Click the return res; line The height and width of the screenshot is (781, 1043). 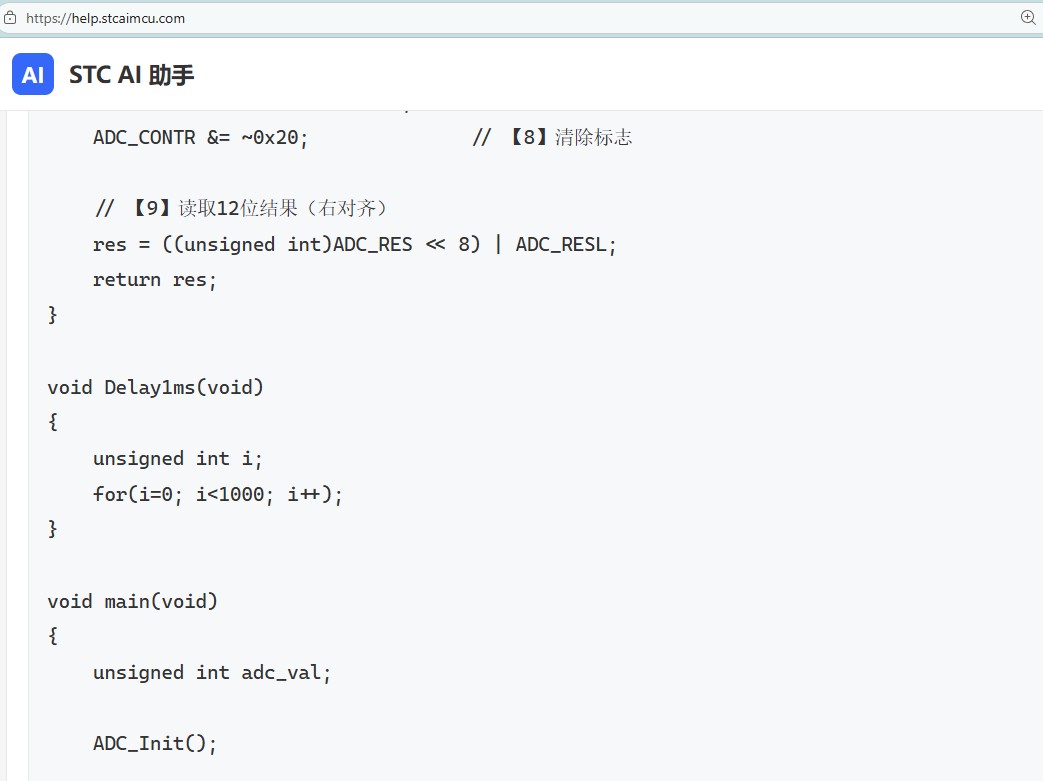point(154,280)
